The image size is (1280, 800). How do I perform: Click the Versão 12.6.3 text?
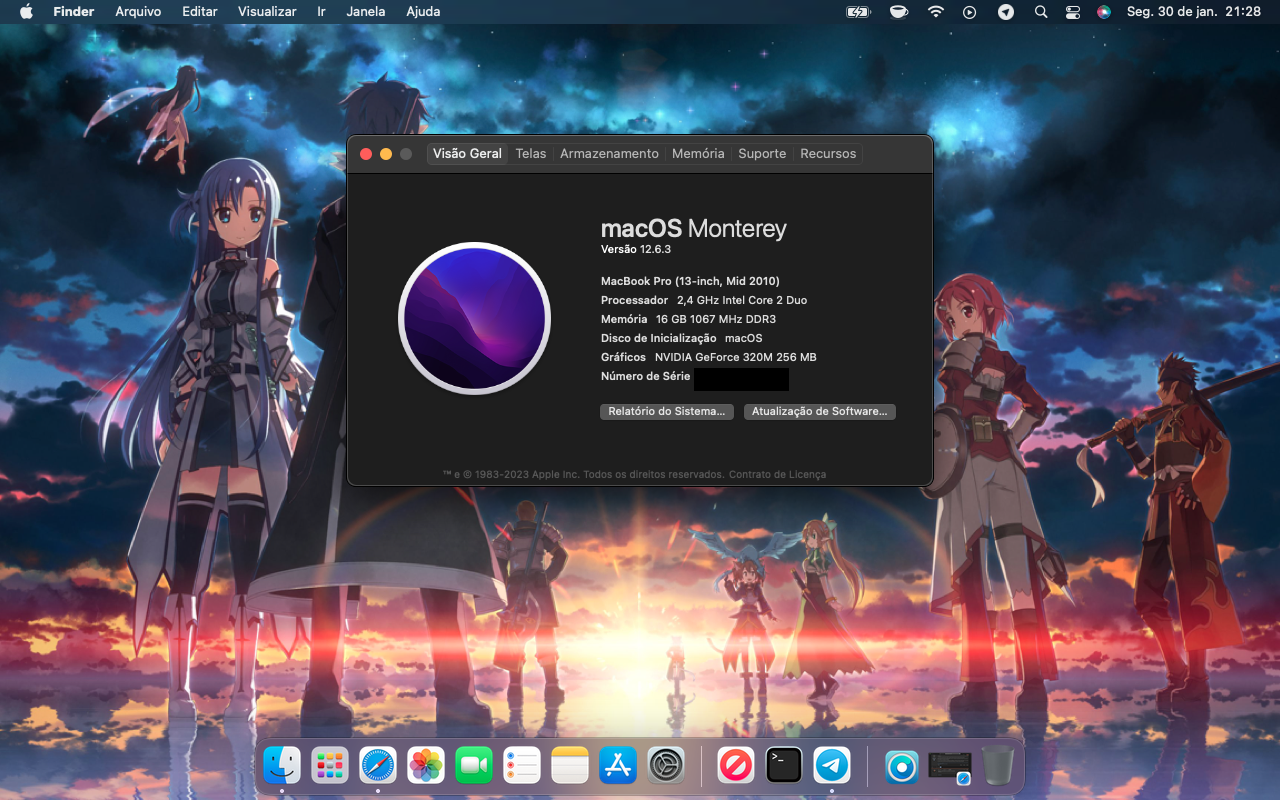(x=636, y=249)
